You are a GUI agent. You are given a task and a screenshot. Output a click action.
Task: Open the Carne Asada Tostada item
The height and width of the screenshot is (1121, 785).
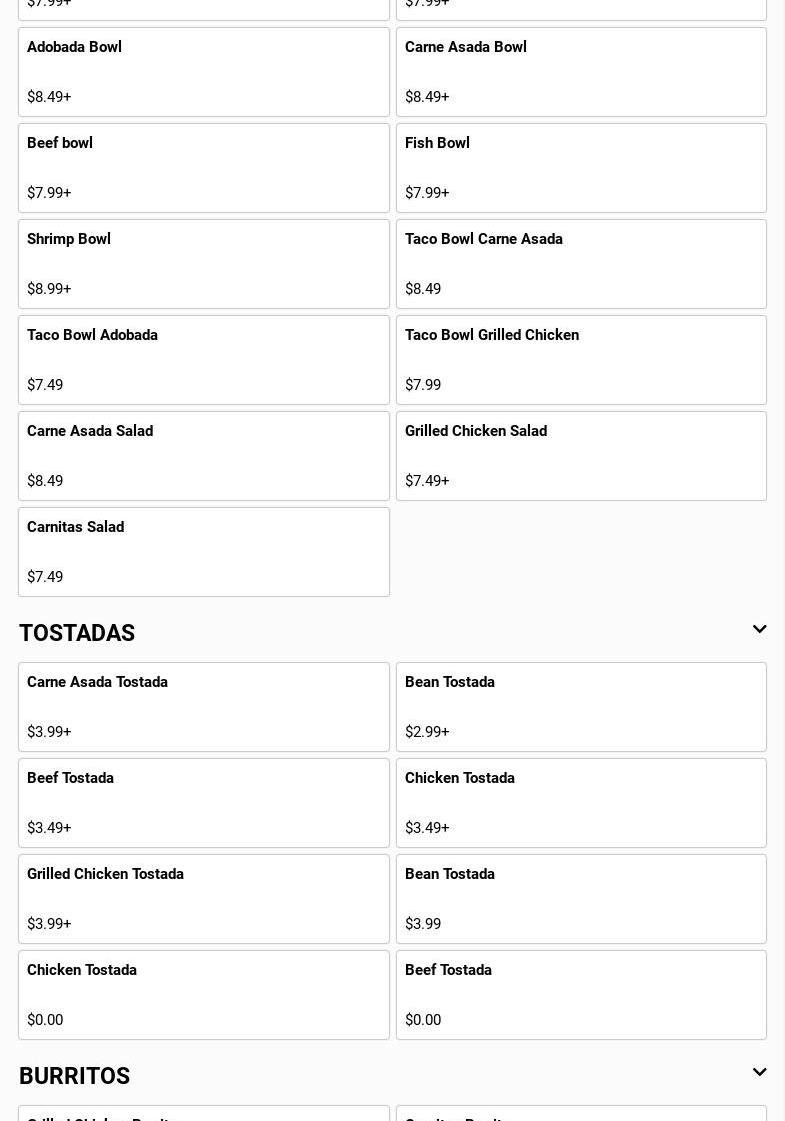pyautogui.click(x=203, y=707)
